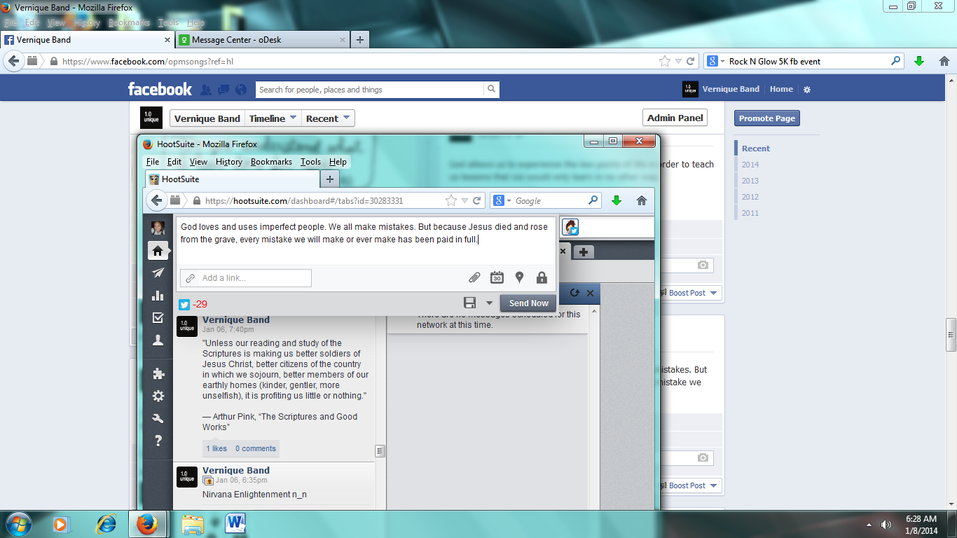957x538 pixels.
Task: Refresh the stream with the circular arrow icon
Action: click(574, 293)
